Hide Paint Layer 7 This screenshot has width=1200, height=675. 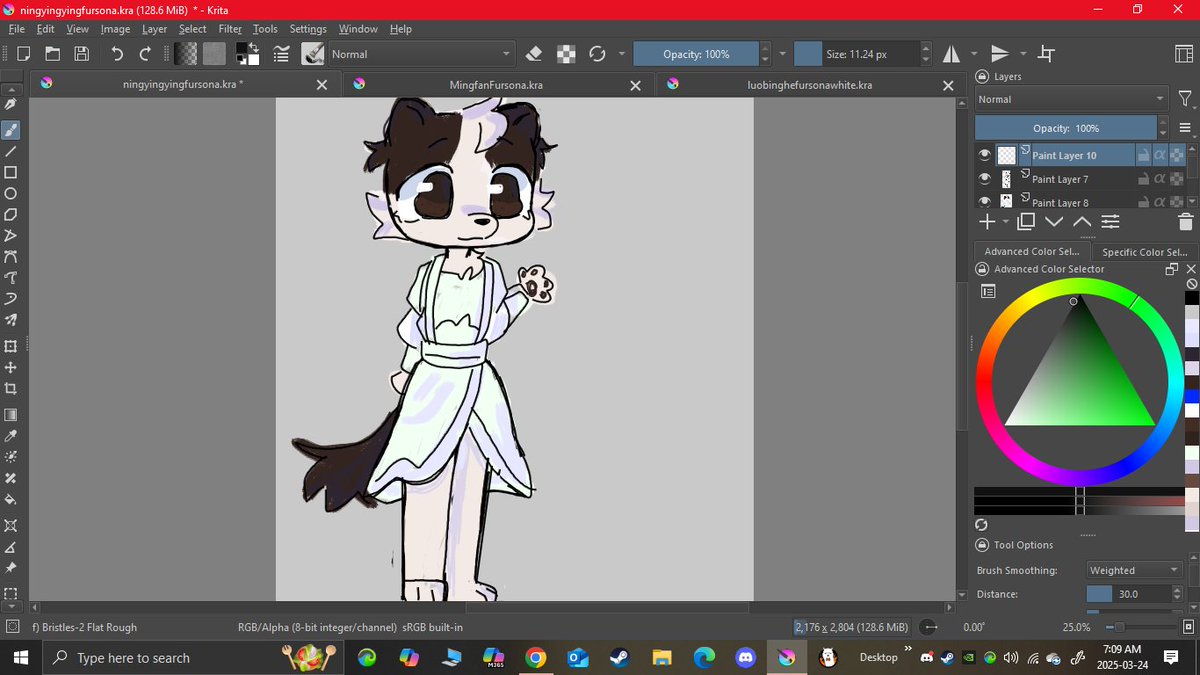(x=985, y=179)
